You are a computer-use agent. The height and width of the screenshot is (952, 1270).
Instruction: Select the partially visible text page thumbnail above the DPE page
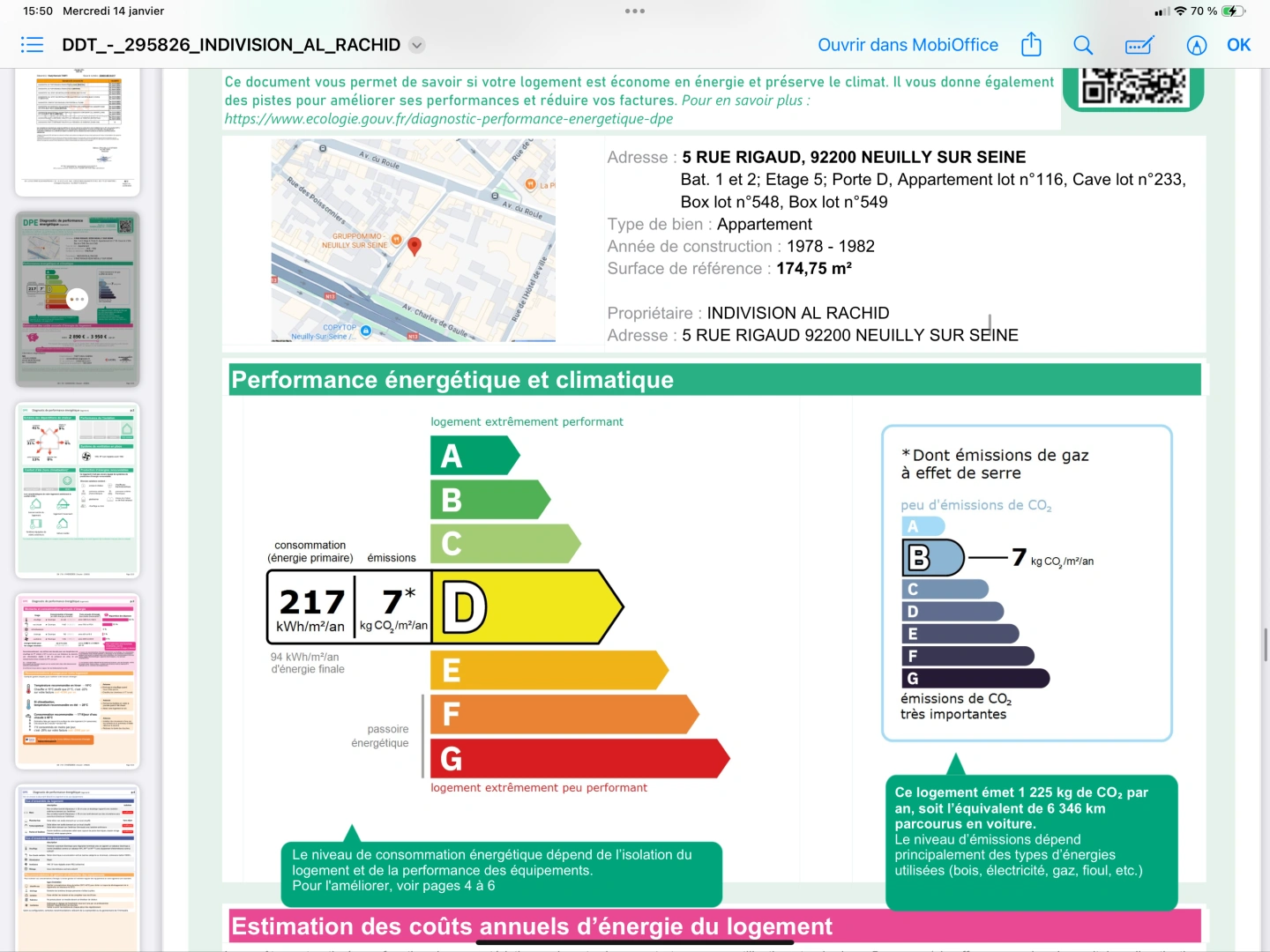78,132
